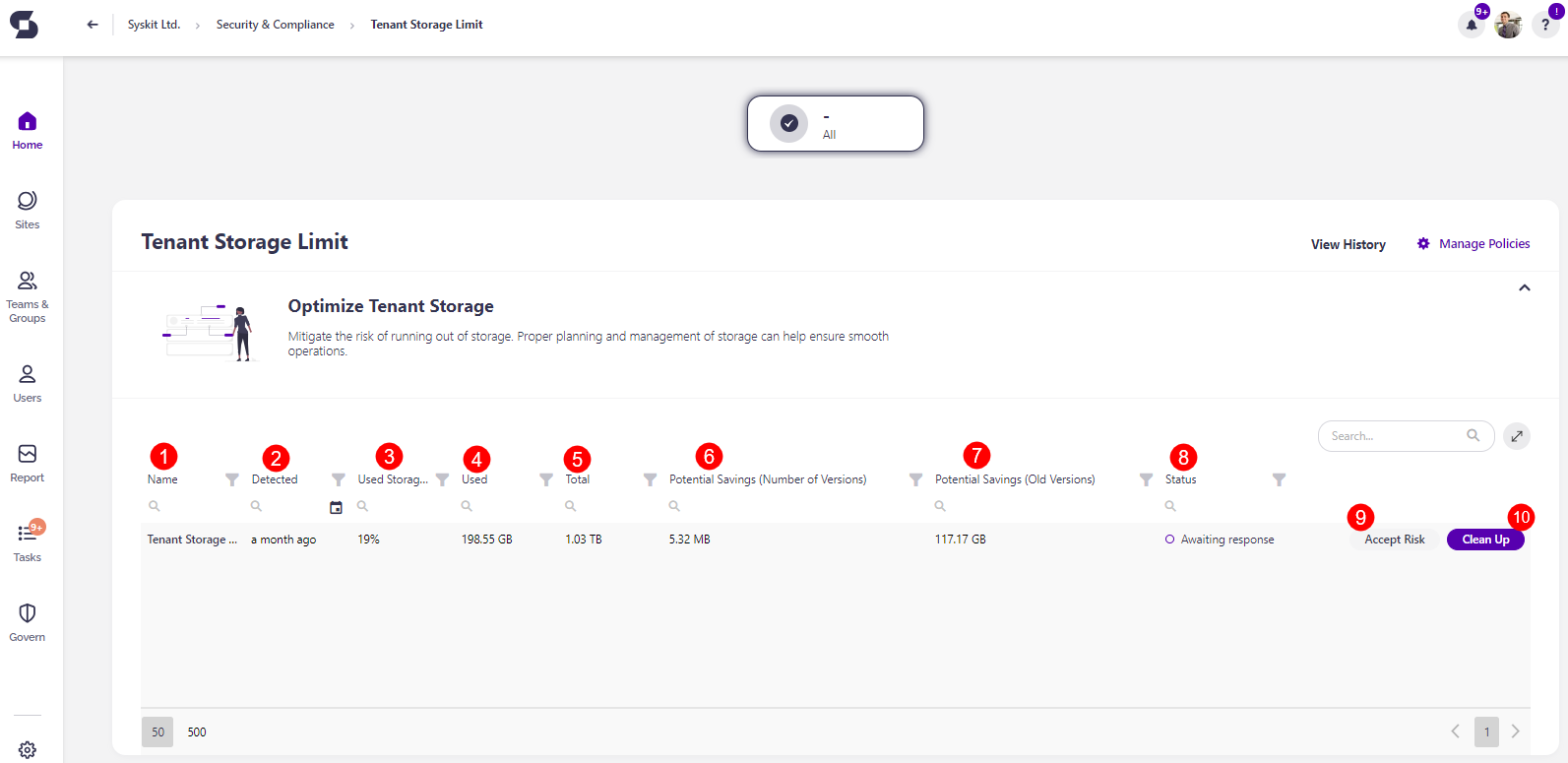Open the Name column filter funnel
The height and width of the screenshot is (763, 1568).
tap(231, 479)
